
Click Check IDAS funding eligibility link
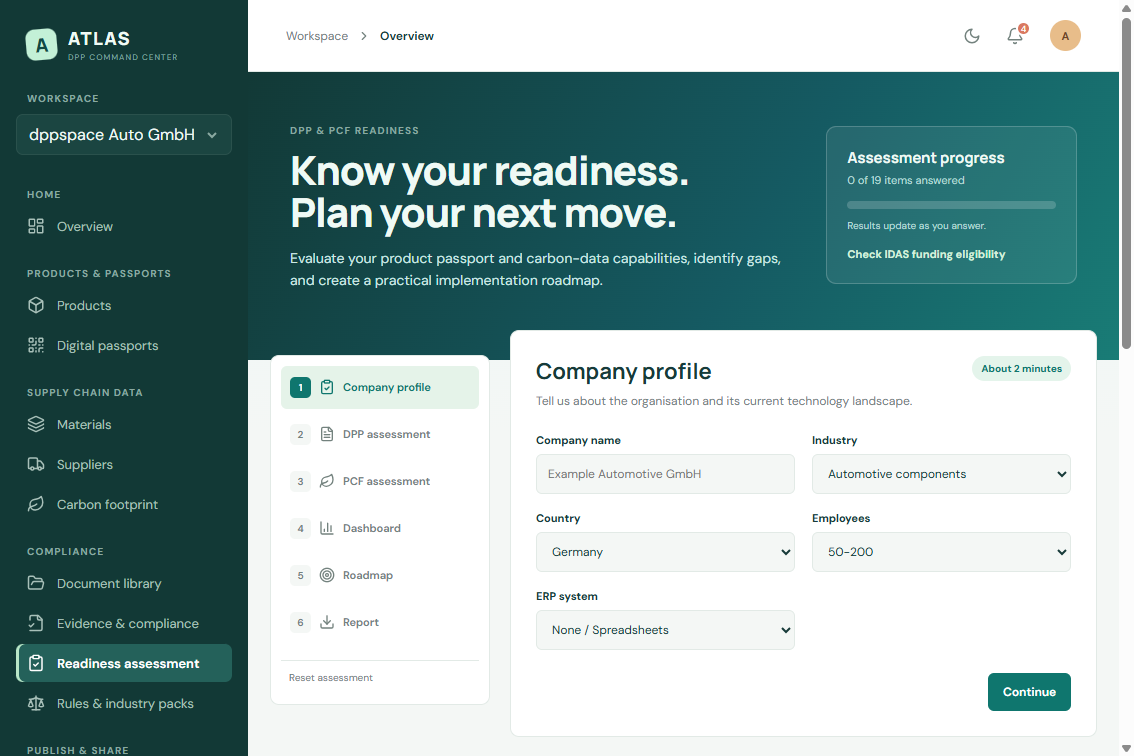tap(926, 254)
